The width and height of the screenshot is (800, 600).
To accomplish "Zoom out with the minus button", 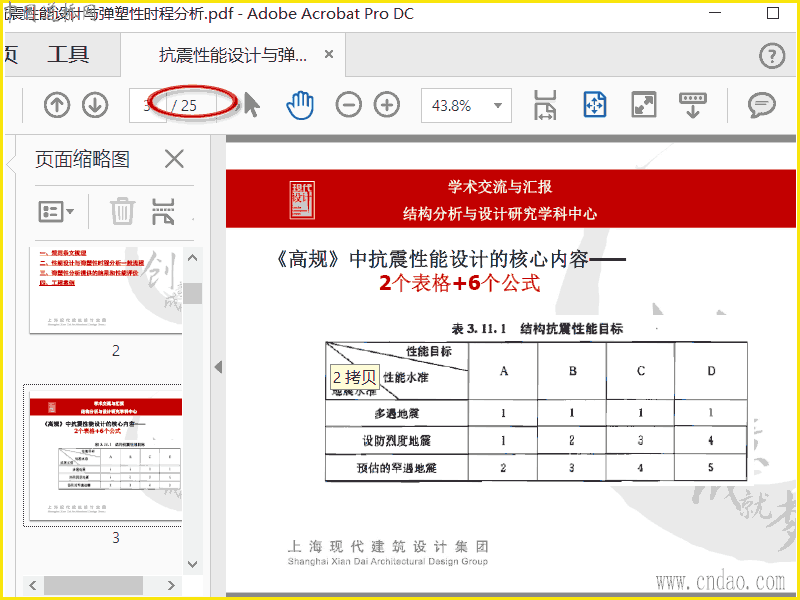I will coord(348,105).
